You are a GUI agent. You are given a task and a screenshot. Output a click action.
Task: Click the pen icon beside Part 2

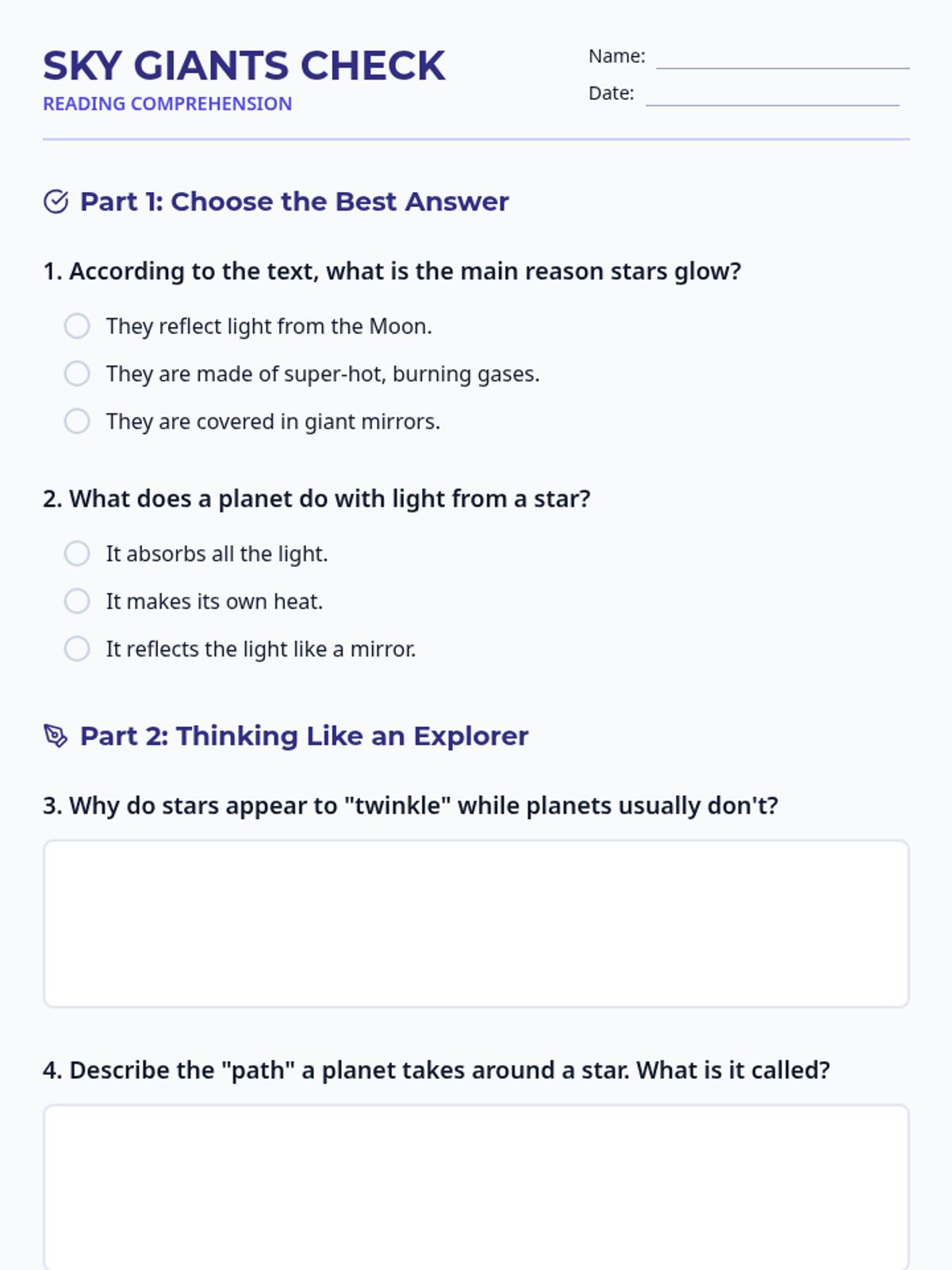point(56,736)
